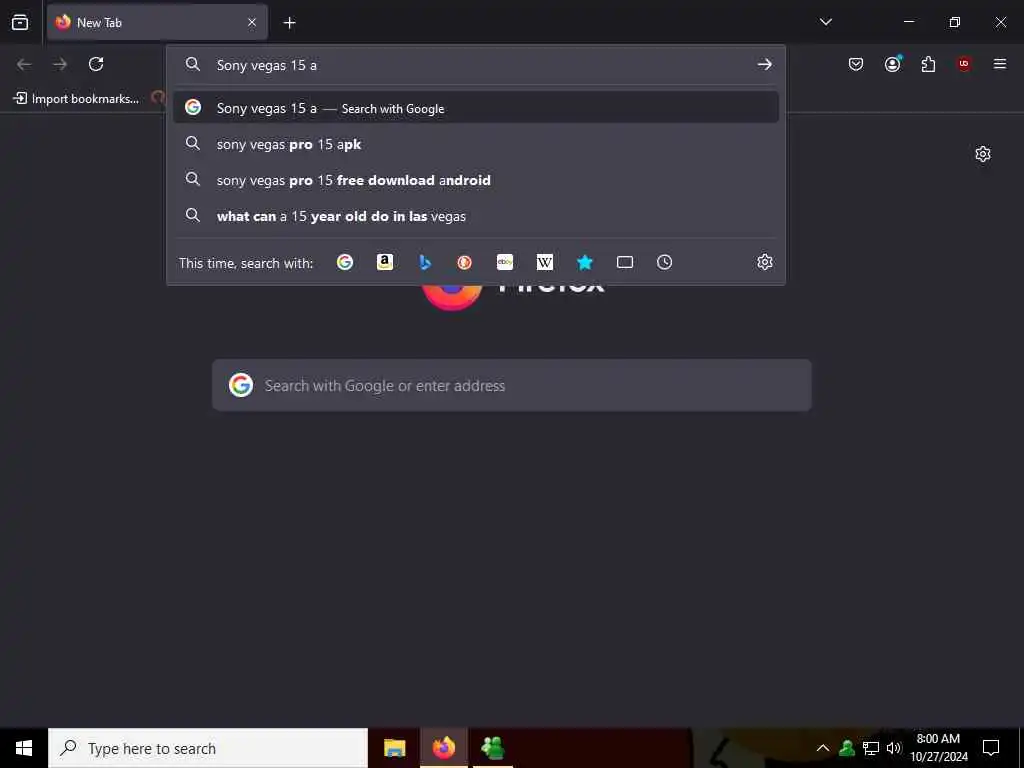This screenshot has width=1024, height=768.
Task: Click the Firefox taskbar icon
Action: (443, 748)
